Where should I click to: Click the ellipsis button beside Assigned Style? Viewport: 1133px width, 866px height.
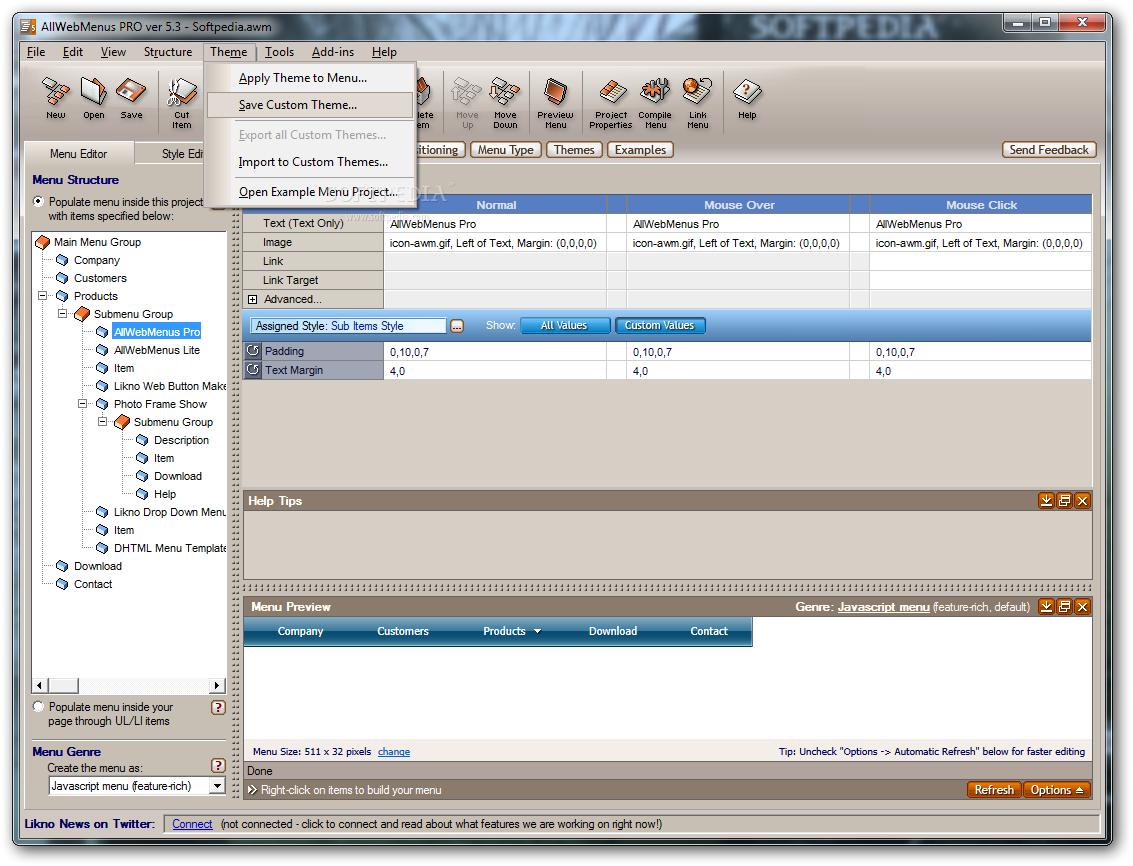tap(457, 326)
